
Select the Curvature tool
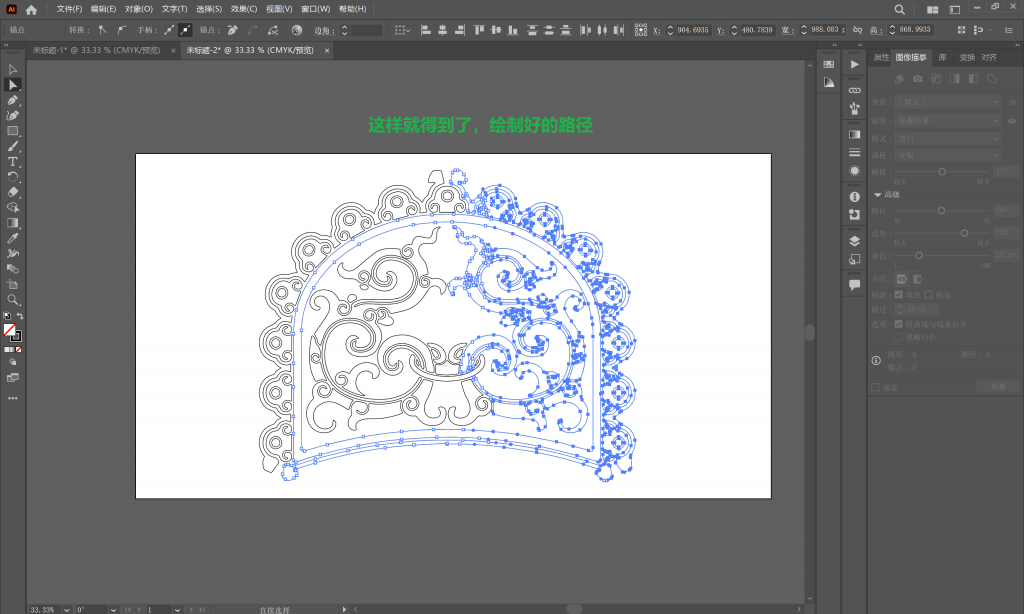12,116
